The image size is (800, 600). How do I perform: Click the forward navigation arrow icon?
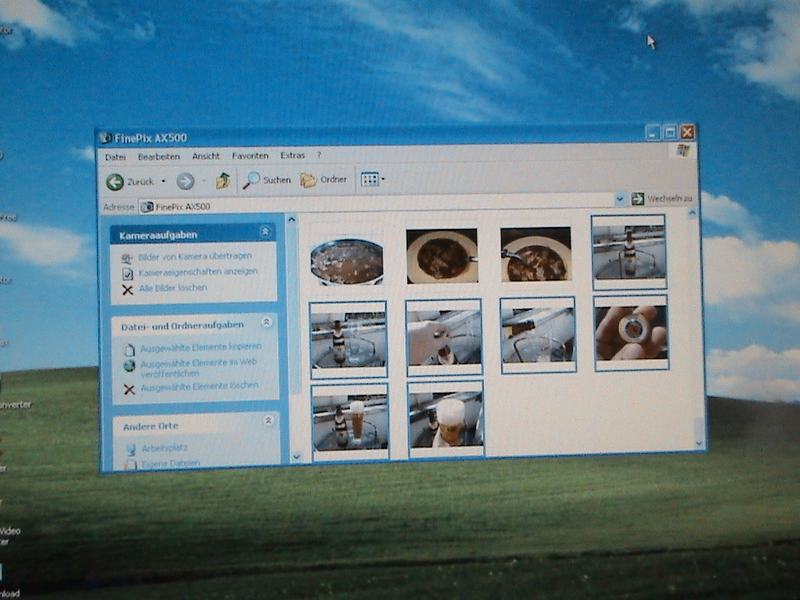tap(186, 181)
